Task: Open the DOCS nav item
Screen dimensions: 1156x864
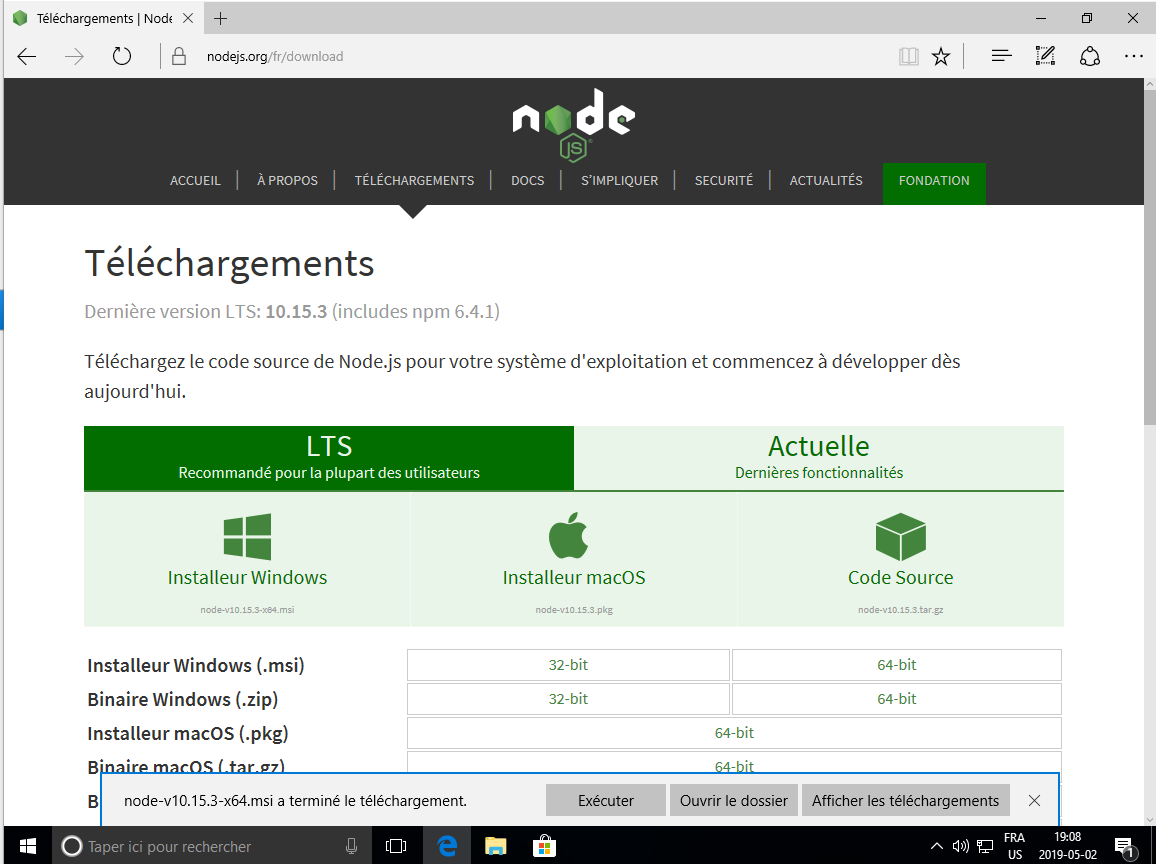Action: 528,181
